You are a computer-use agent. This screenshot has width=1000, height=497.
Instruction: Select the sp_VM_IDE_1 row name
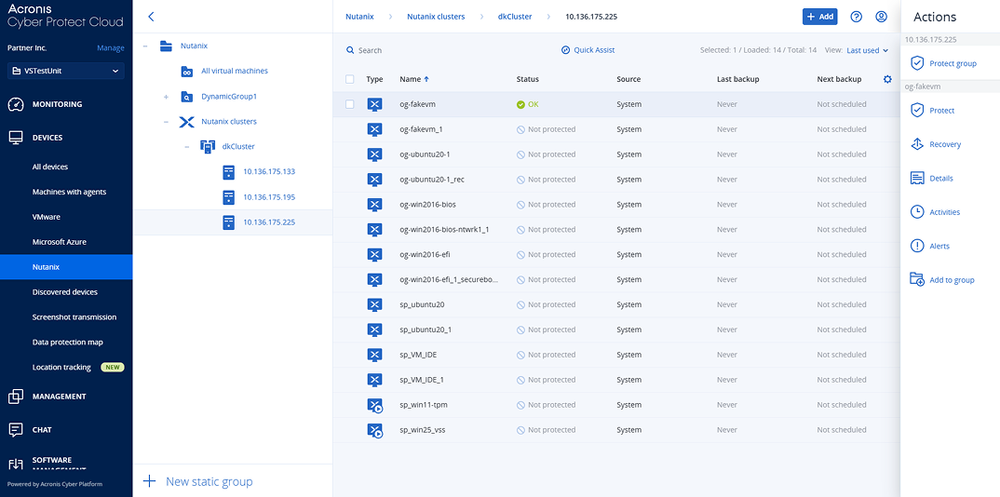point(422,380)
